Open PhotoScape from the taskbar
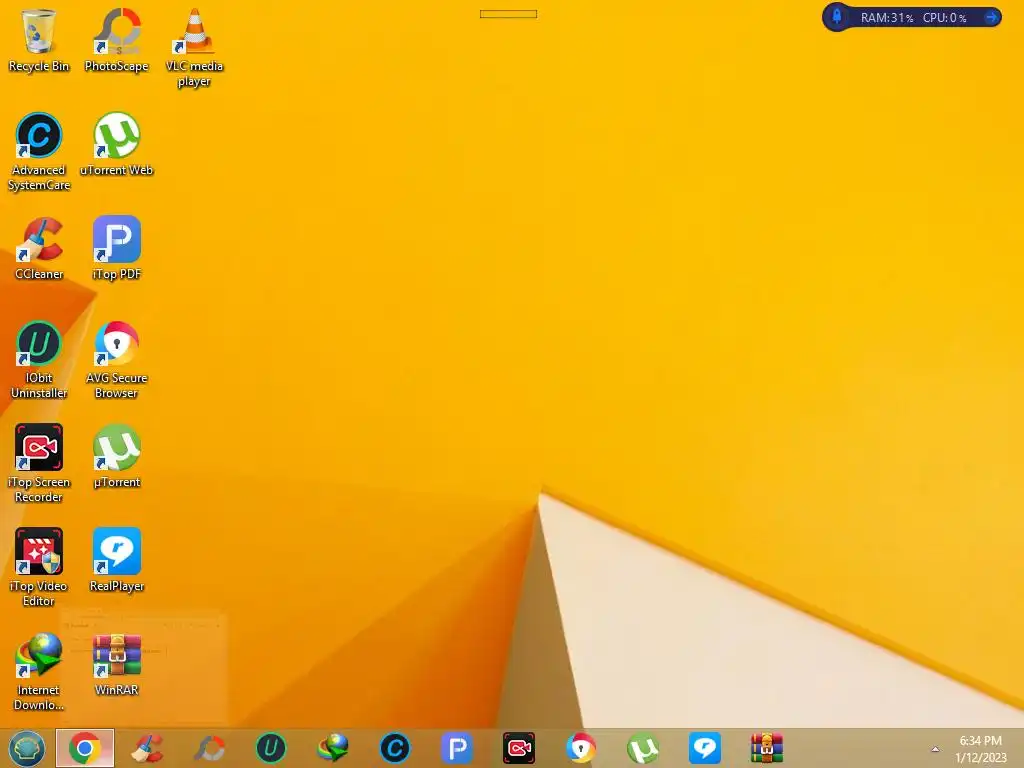The image size is (1024, 768). point(209,748)
